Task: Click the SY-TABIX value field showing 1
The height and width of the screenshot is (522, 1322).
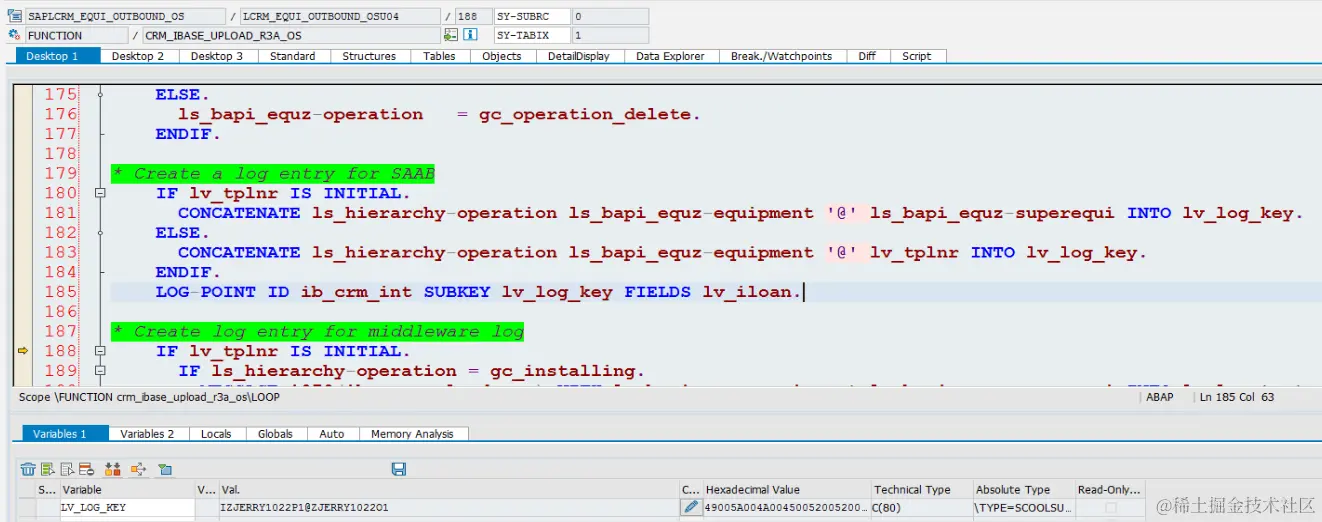Action: tap(610, 35)
